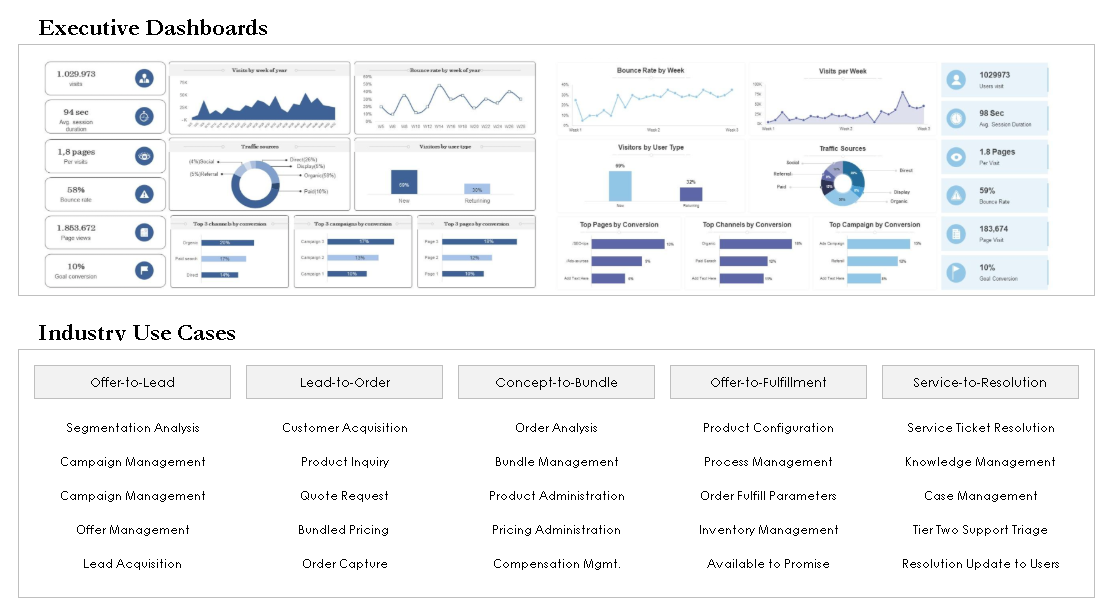1116x610 pixels.
Task: Click the dark blue eye icon beside 1,8 pages
Action: coord(144,156)
